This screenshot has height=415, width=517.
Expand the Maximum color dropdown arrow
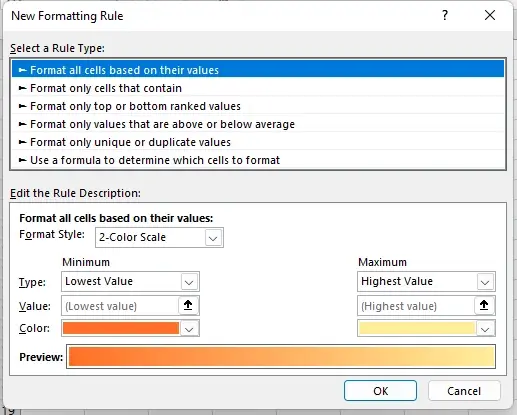485,329
